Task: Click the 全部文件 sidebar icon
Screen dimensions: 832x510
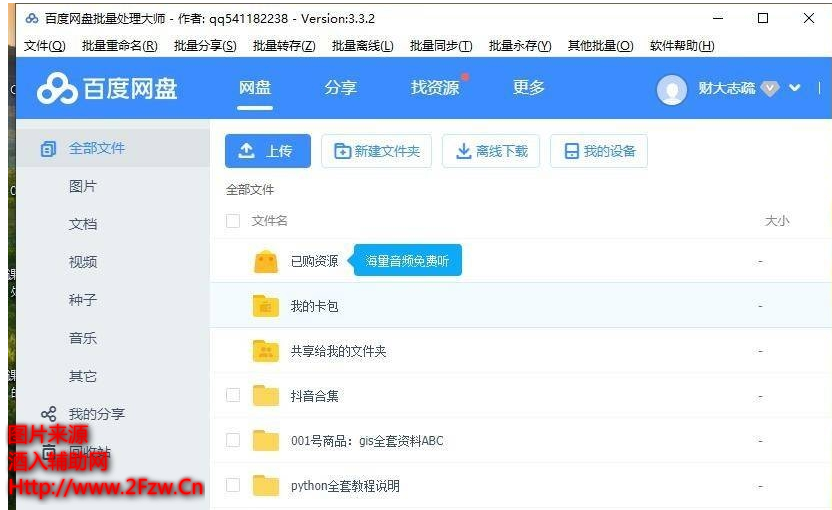Action: coord(48,149)
